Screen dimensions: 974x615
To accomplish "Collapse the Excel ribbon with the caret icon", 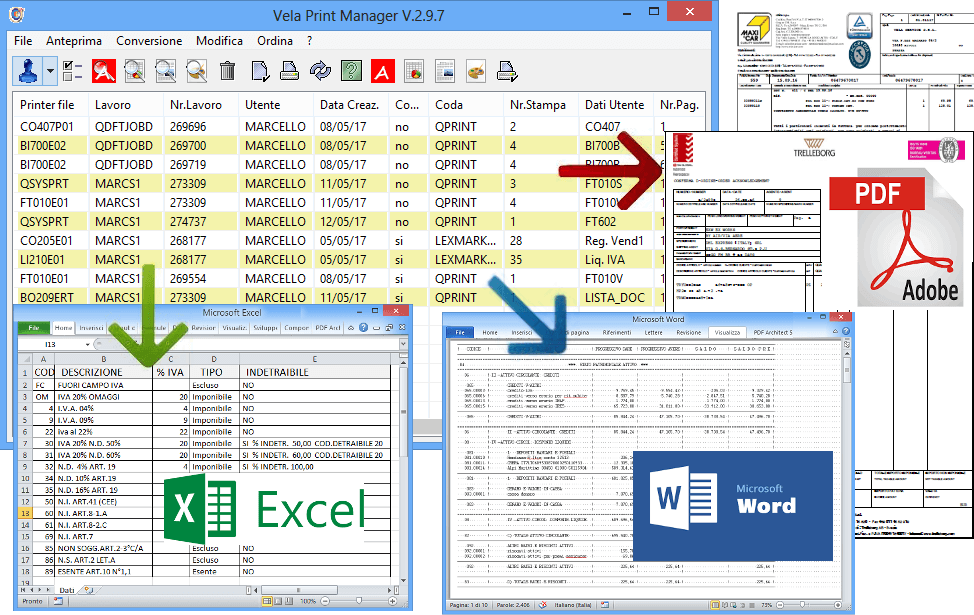I will (x=352, y=327).
